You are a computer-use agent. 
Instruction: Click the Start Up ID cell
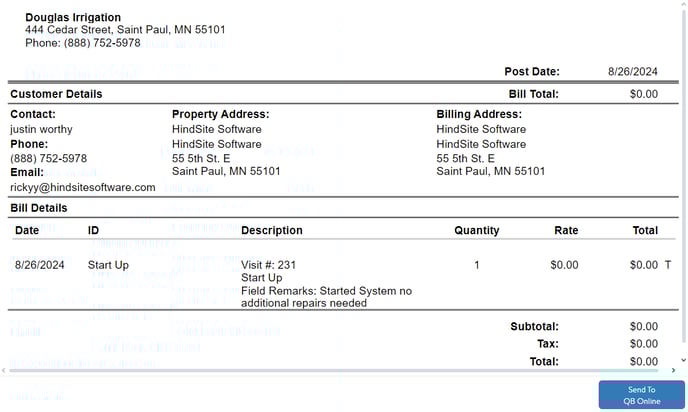pyautogui.click(x=108, y=265)
